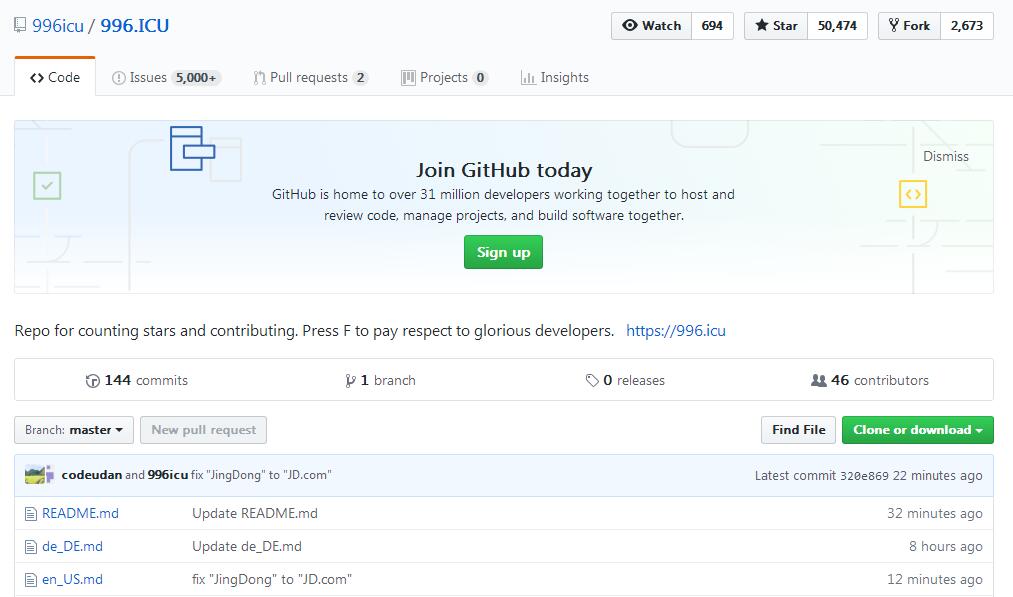Click the repository book icon beside 996icu
Screen dimensions: 1013x597
tap(20, 25)
